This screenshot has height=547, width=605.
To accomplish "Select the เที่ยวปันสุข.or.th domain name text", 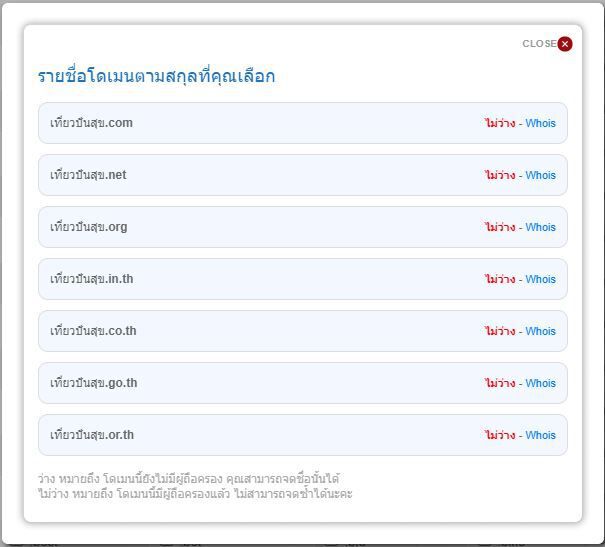I will pyautogui.click(x=92, y=436).
